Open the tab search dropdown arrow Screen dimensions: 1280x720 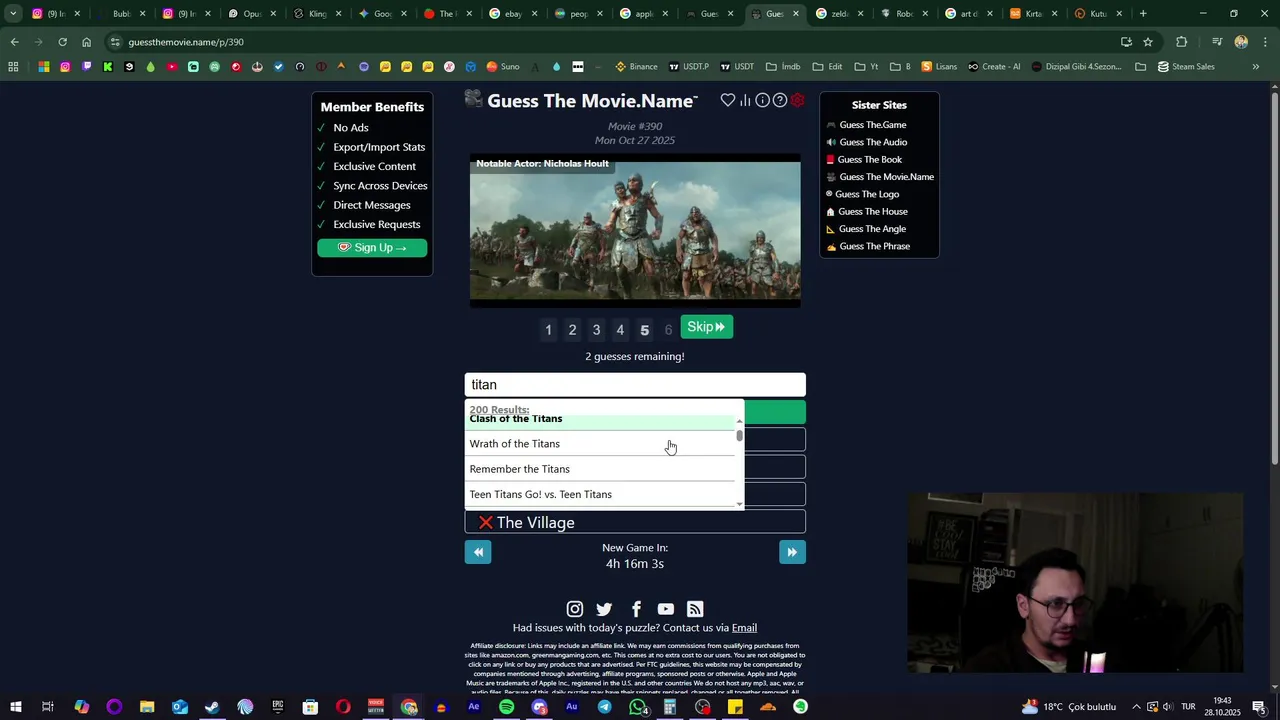[13, 14]
